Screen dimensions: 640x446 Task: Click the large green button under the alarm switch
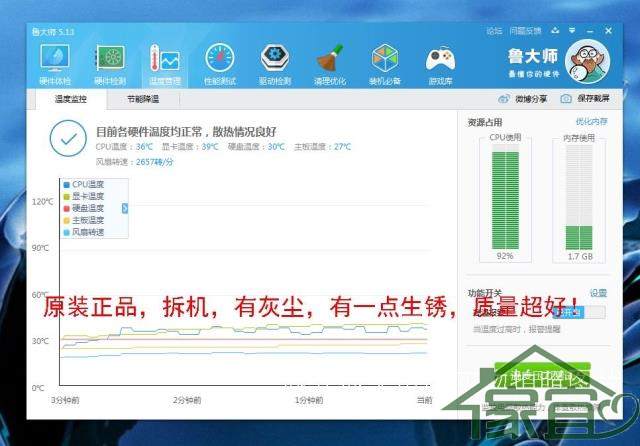542,376
